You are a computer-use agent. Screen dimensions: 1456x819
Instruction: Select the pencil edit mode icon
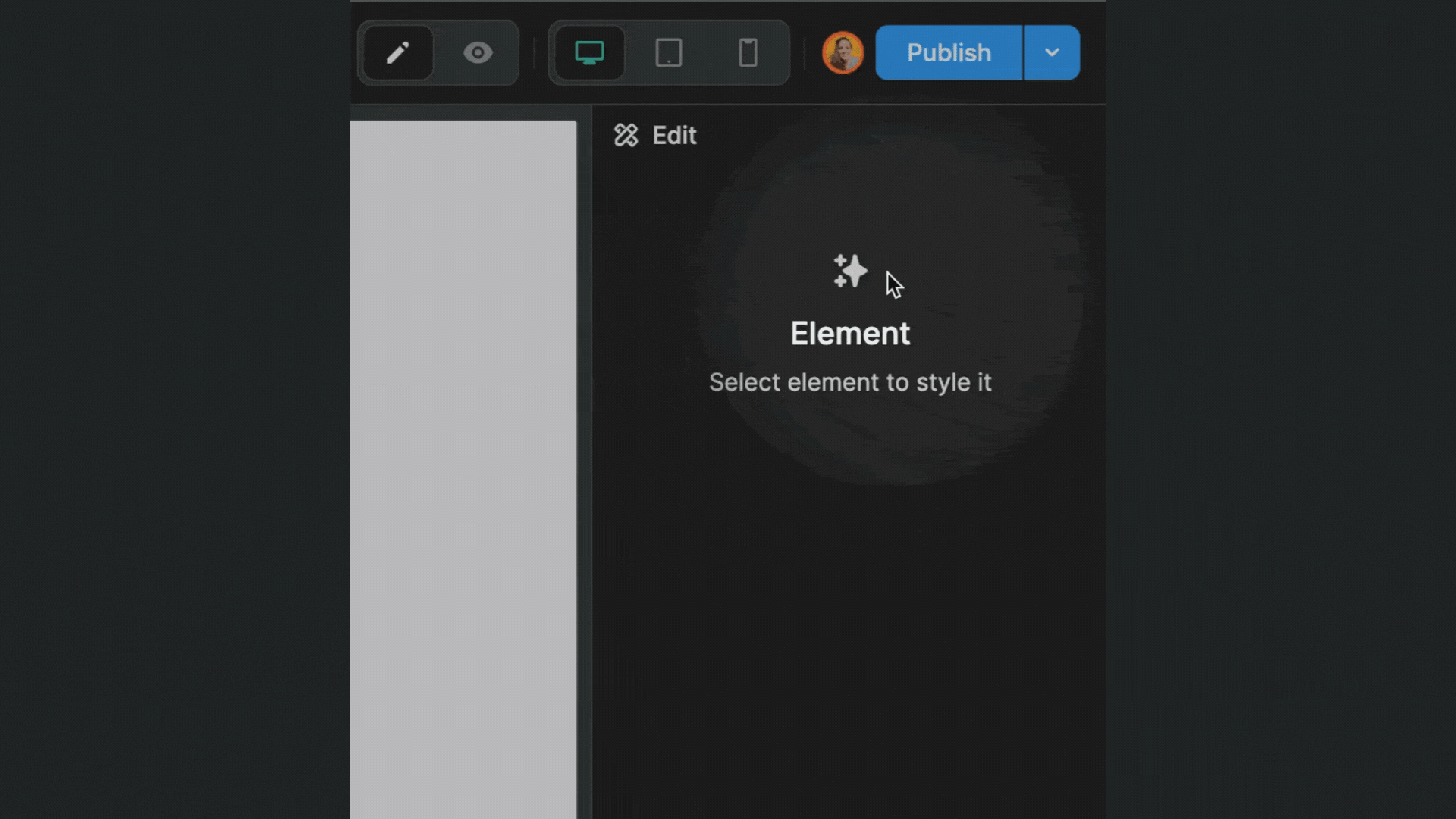pyautogui.click(x=397, y=52)
